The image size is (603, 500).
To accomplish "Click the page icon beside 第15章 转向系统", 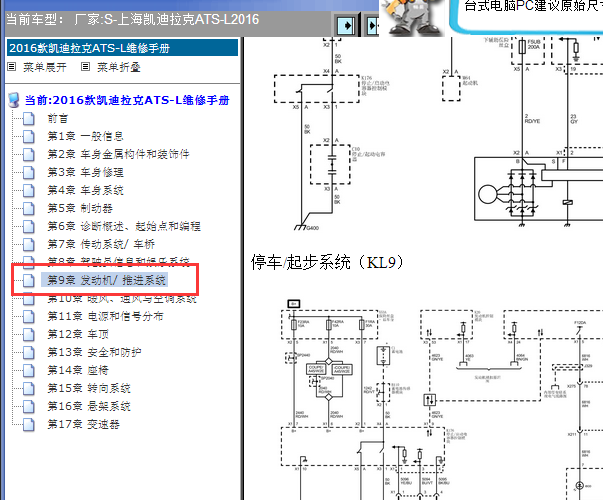I will point(28,389).
